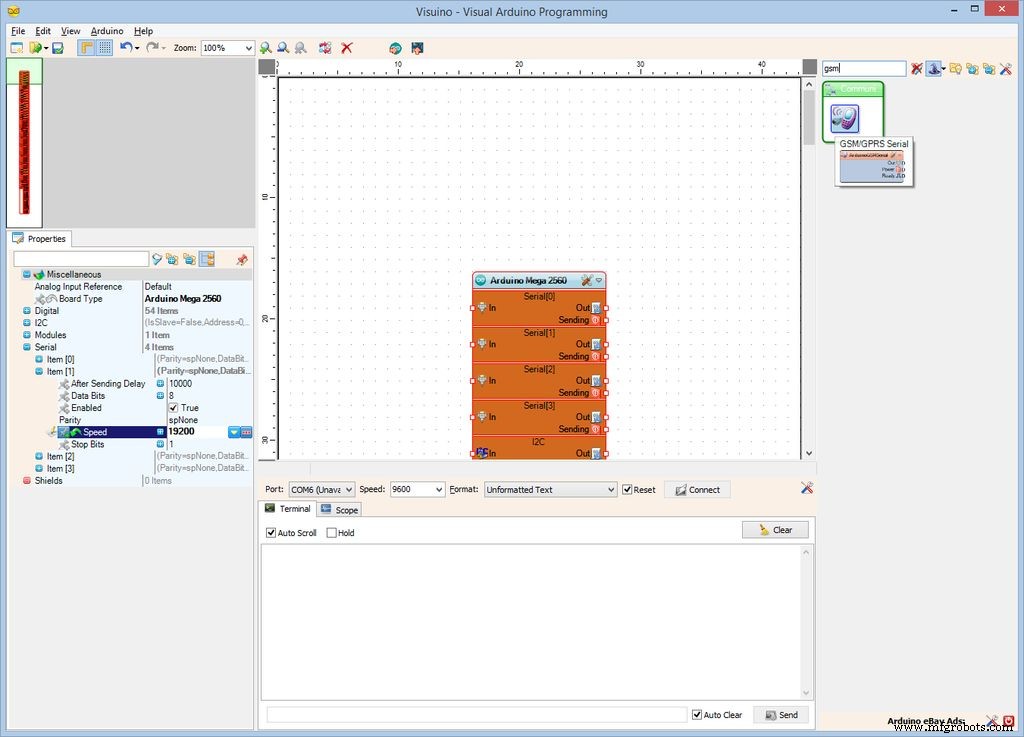Click the component search field containing gsm
Screen dimensions: 1024x737
click(x=864, y=69)
